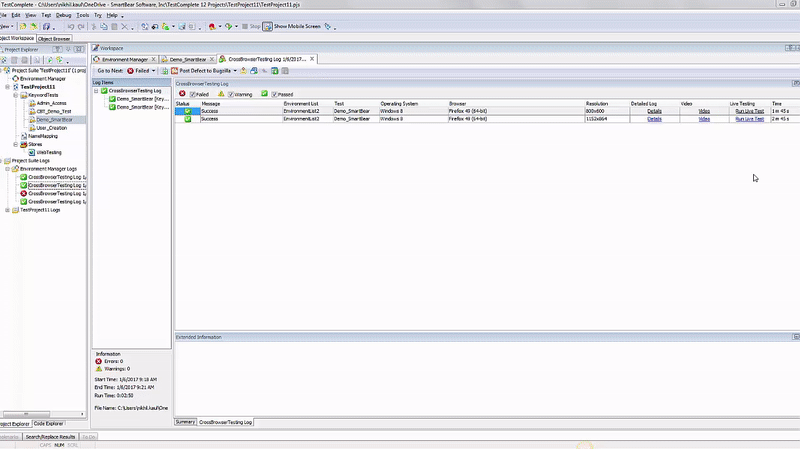Toggle the Failed filter checkbox
800x449 pixels.
coord(193,94)
